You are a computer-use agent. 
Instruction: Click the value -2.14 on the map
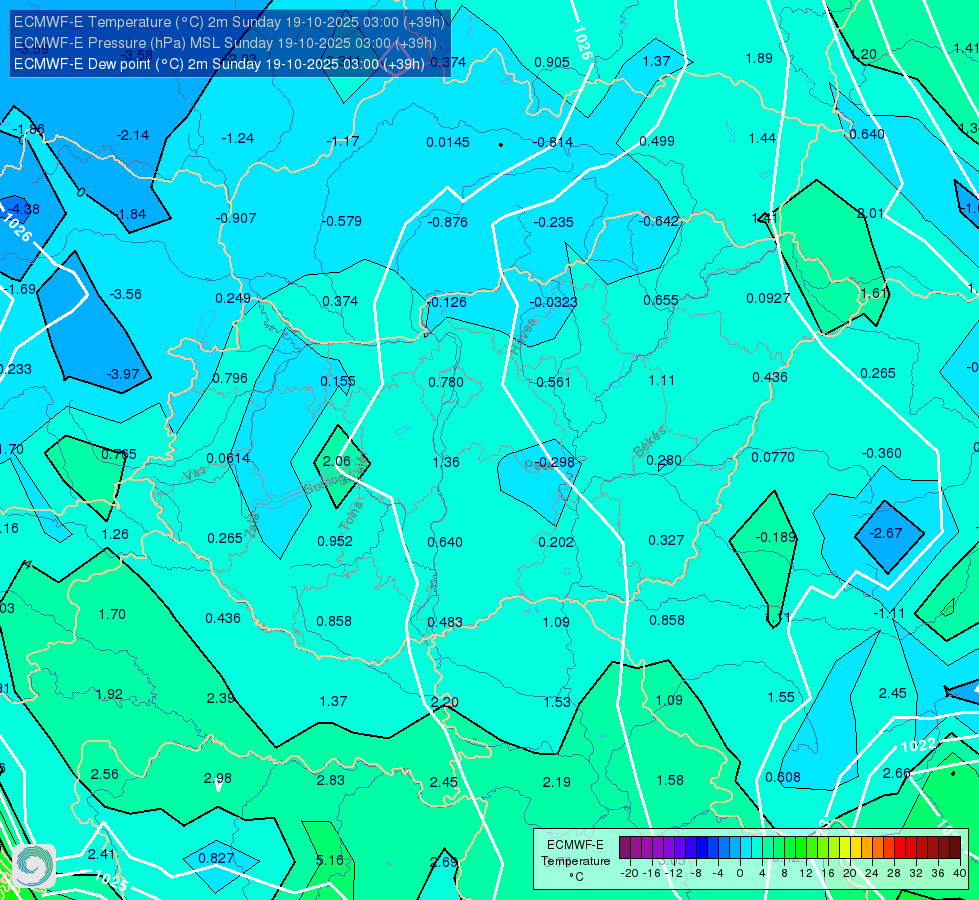point(132,136)
